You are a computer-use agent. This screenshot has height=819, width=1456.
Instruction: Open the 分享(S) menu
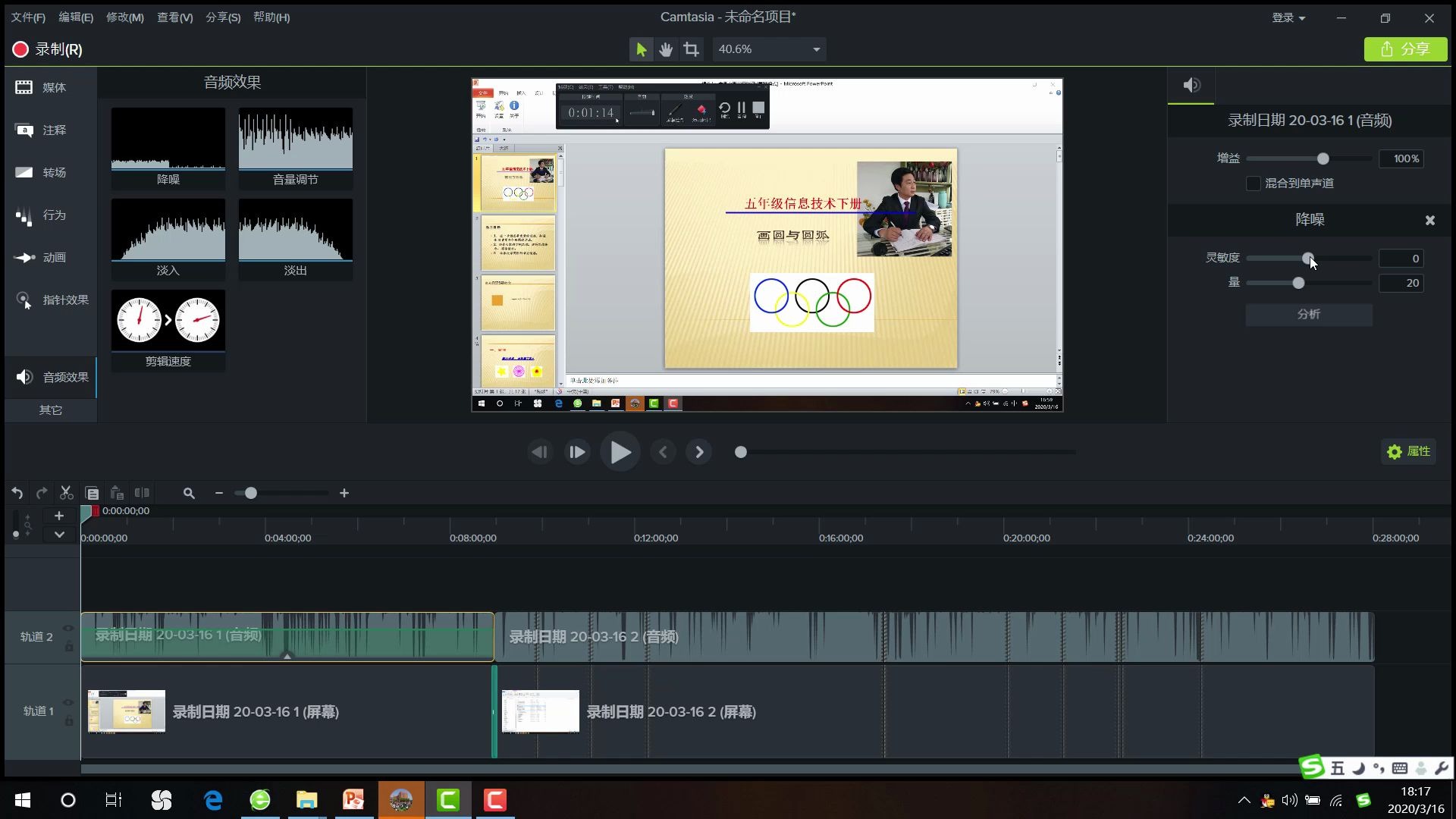[223, 17]
